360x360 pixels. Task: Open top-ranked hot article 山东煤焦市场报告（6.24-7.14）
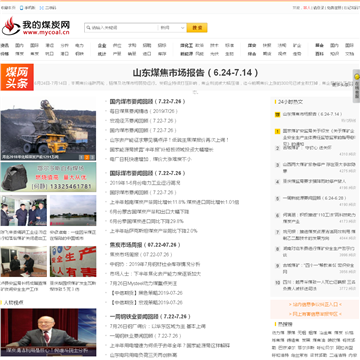pos(313,114)
